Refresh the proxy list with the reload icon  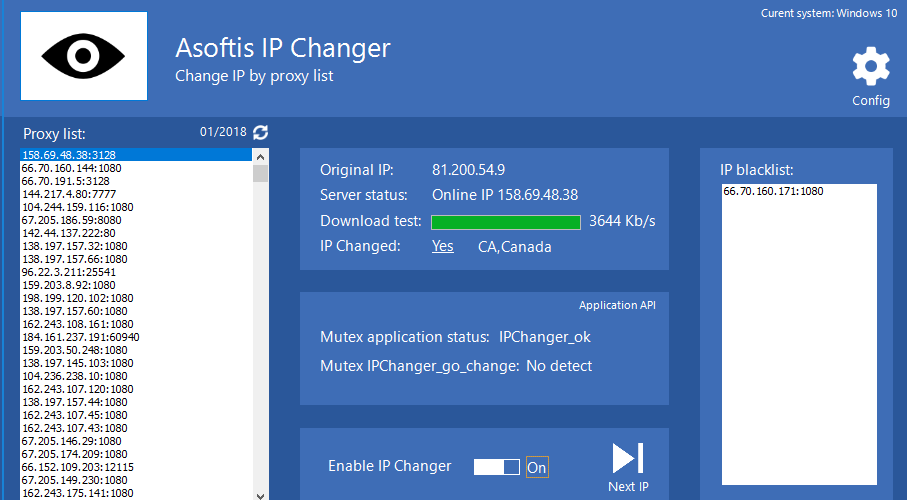[261, 133]
